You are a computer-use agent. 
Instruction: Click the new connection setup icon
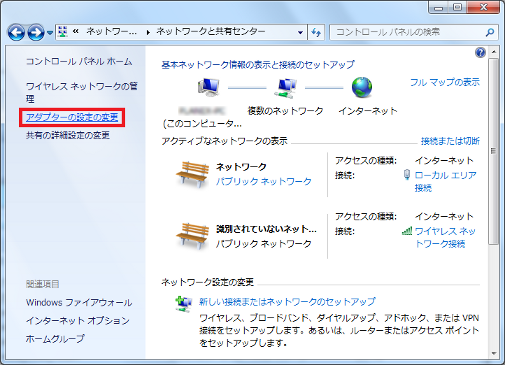point(183,303)
